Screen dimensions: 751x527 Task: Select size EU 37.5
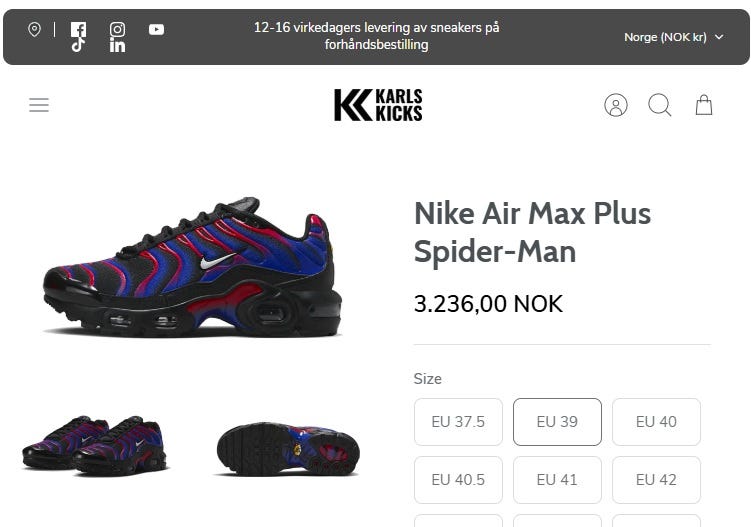click(x=458, y=422)
